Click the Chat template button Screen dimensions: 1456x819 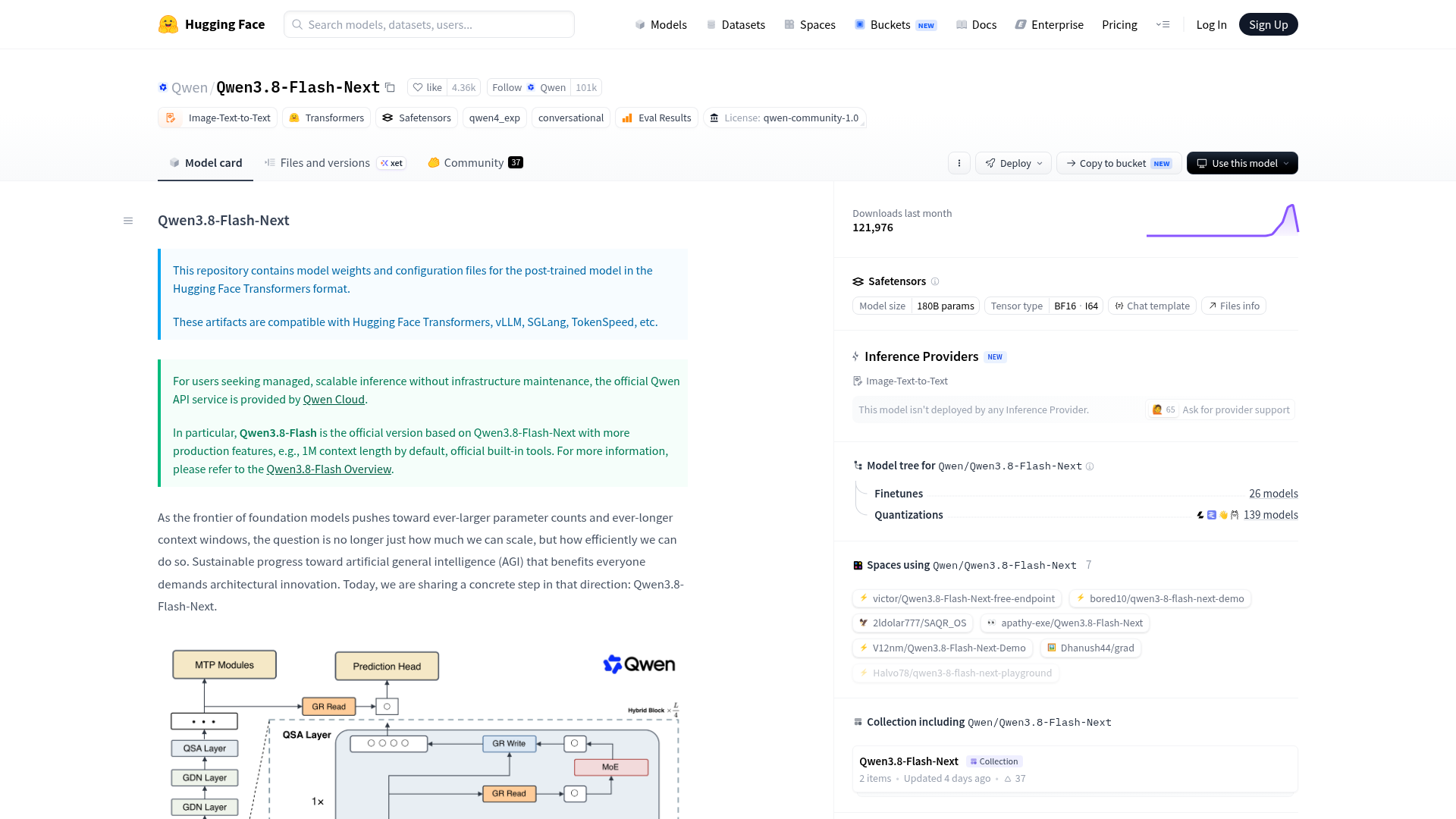(x=1152, y=306)
